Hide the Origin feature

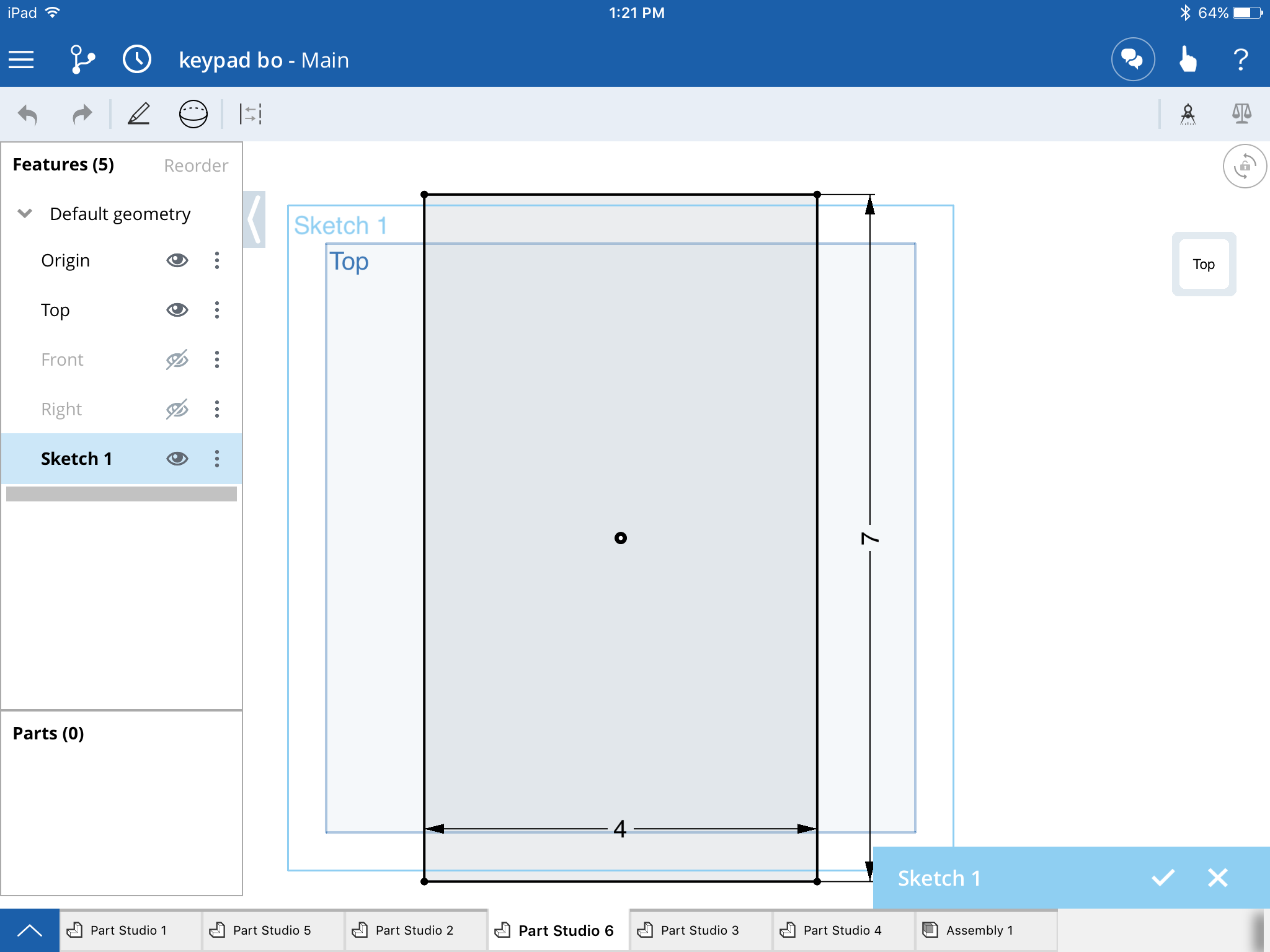177,260
